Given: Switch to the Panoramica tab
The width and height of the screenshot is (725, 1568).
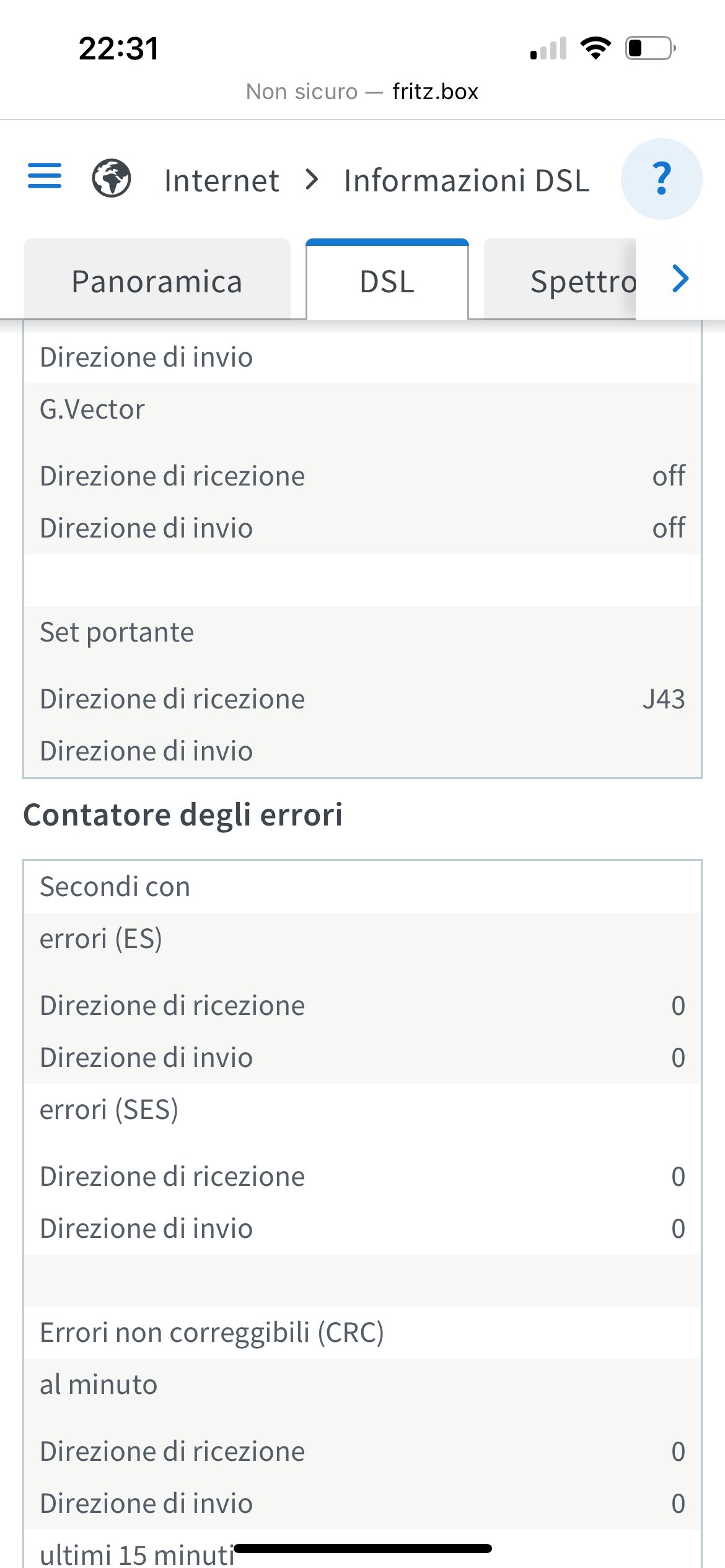Looking at the screenshot, I should point(157,280).
